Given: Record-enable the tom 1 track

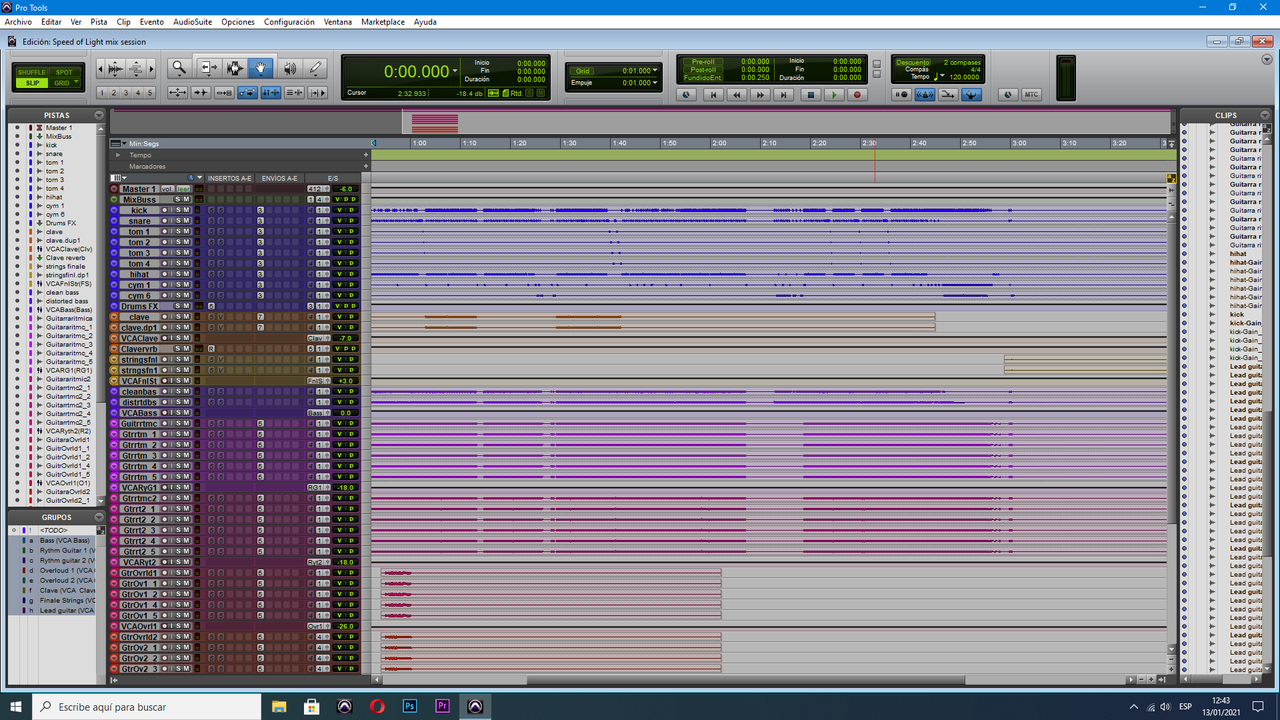Looking at the screenshot, I should (164, 231).
